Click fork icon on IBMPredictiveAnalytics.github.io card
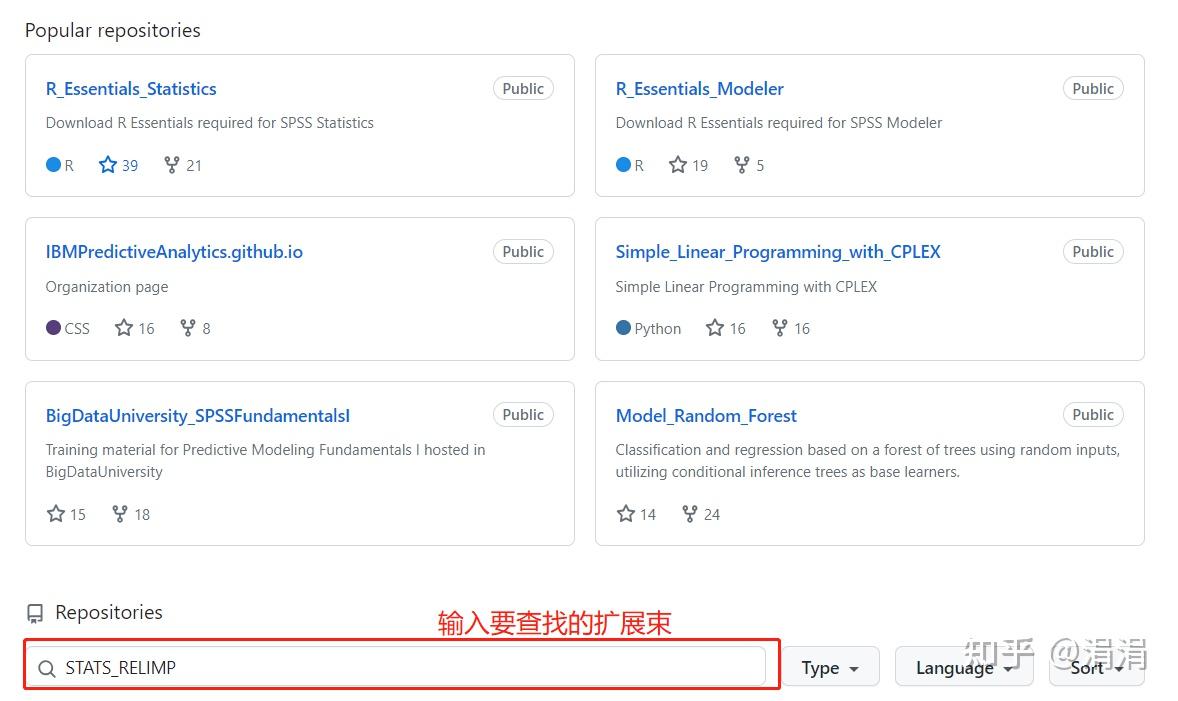1178x701 pixels. (188, 328)
